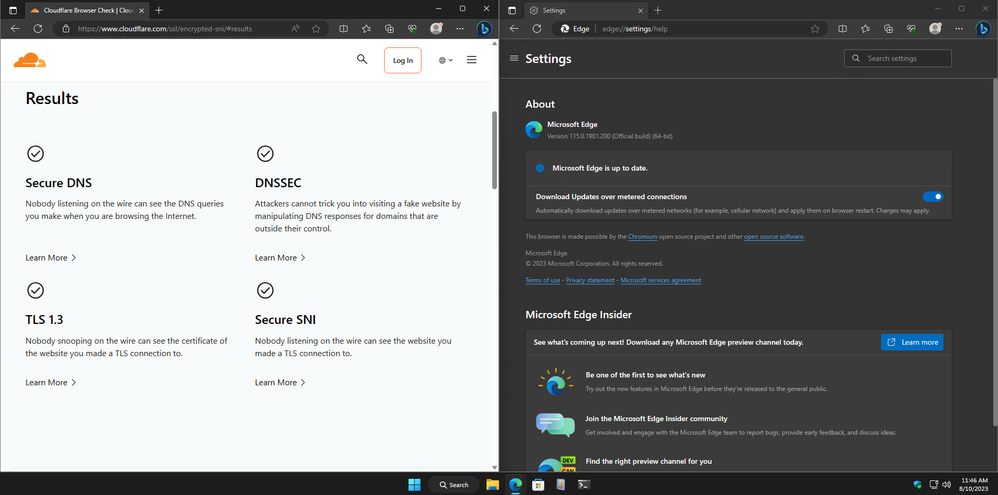Open the open source software link
Viewport: 998px width, 495px height.
pos(774,237)
